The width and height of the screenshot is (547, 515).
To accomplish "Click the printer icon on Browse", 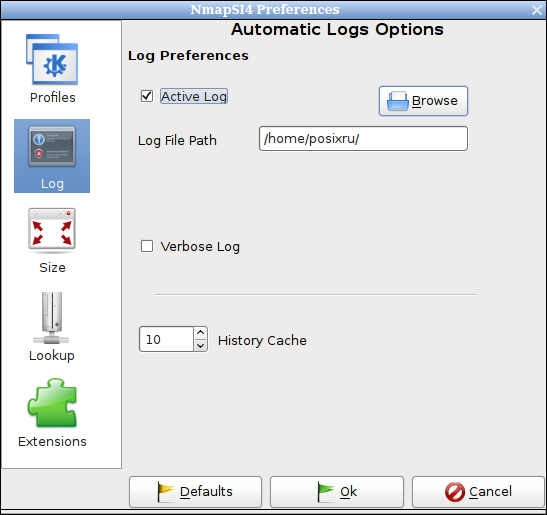I will coord(397,101).
